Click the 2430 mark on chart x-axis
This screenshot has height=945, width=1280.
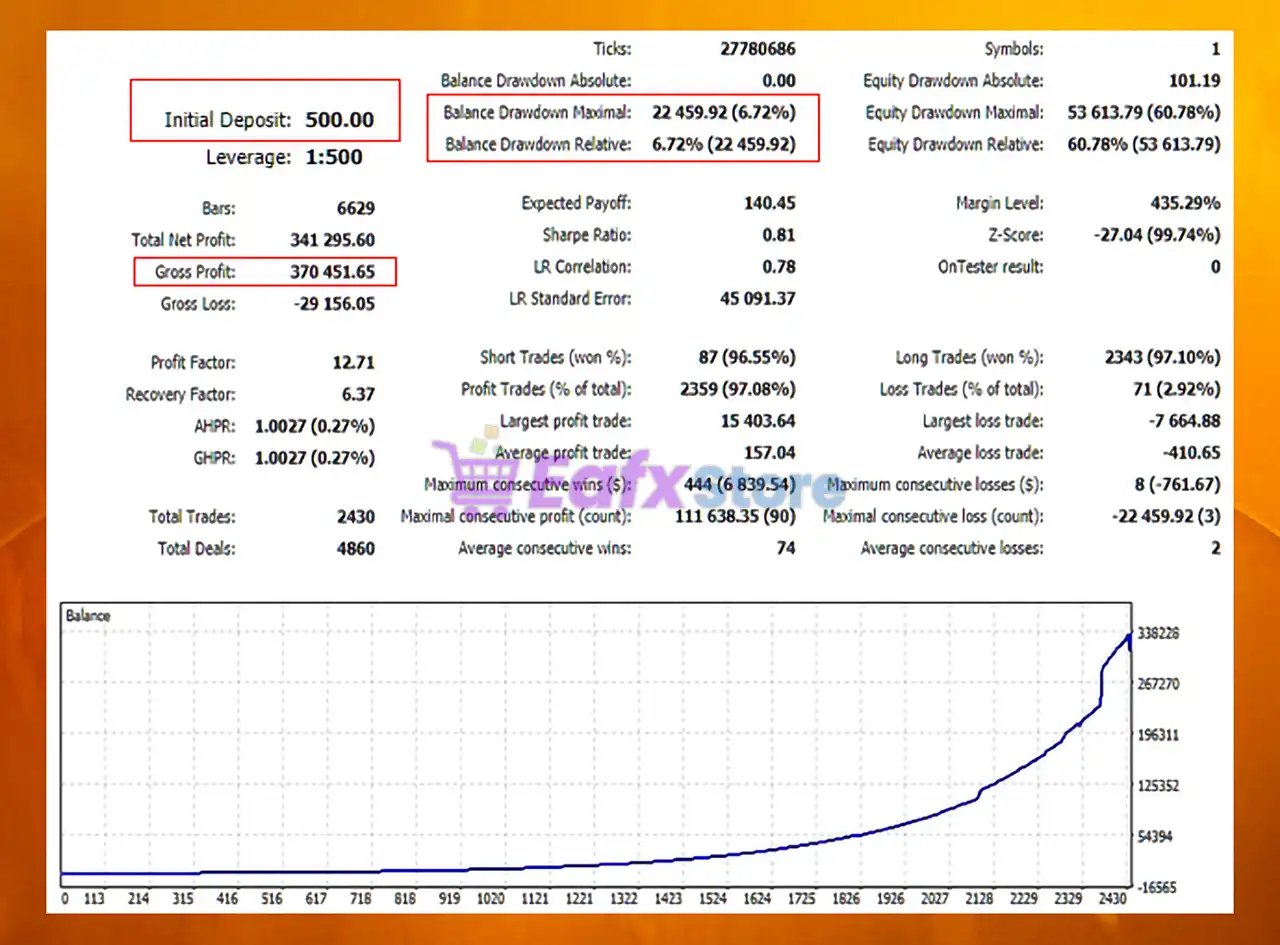click(x=1112, y=899)
